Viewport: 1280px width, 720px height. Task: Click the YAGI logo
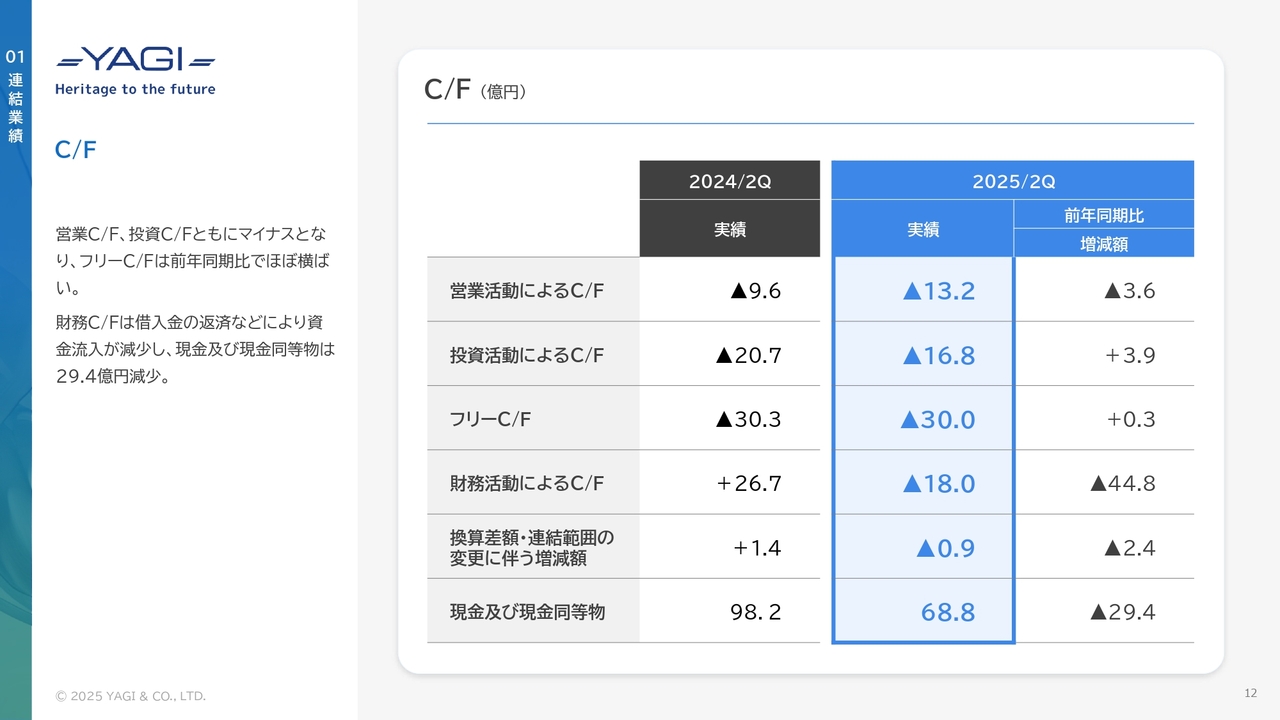pyautogui.click(x=135, y=60)
